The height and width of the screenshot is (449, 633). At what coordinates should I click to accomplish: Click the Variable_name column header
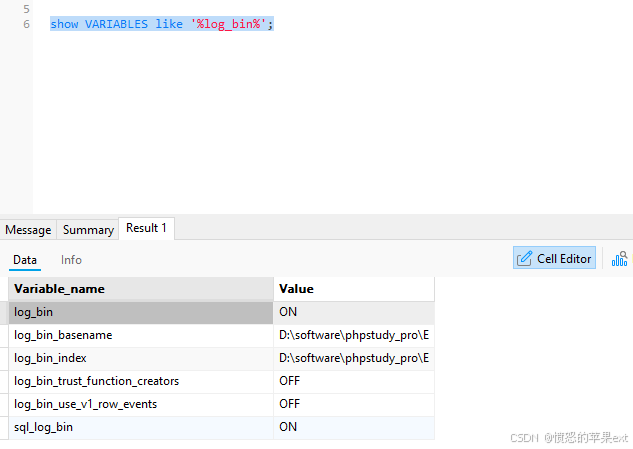[141, 289]
